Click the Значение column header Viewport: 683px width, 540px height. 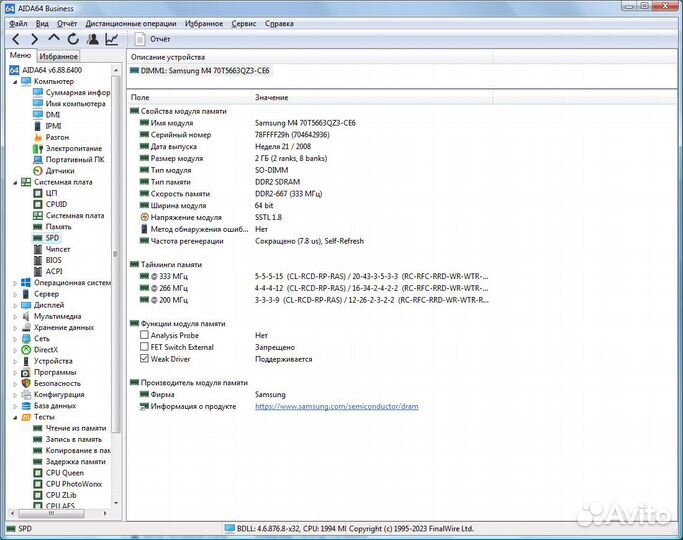click(372, 98)
